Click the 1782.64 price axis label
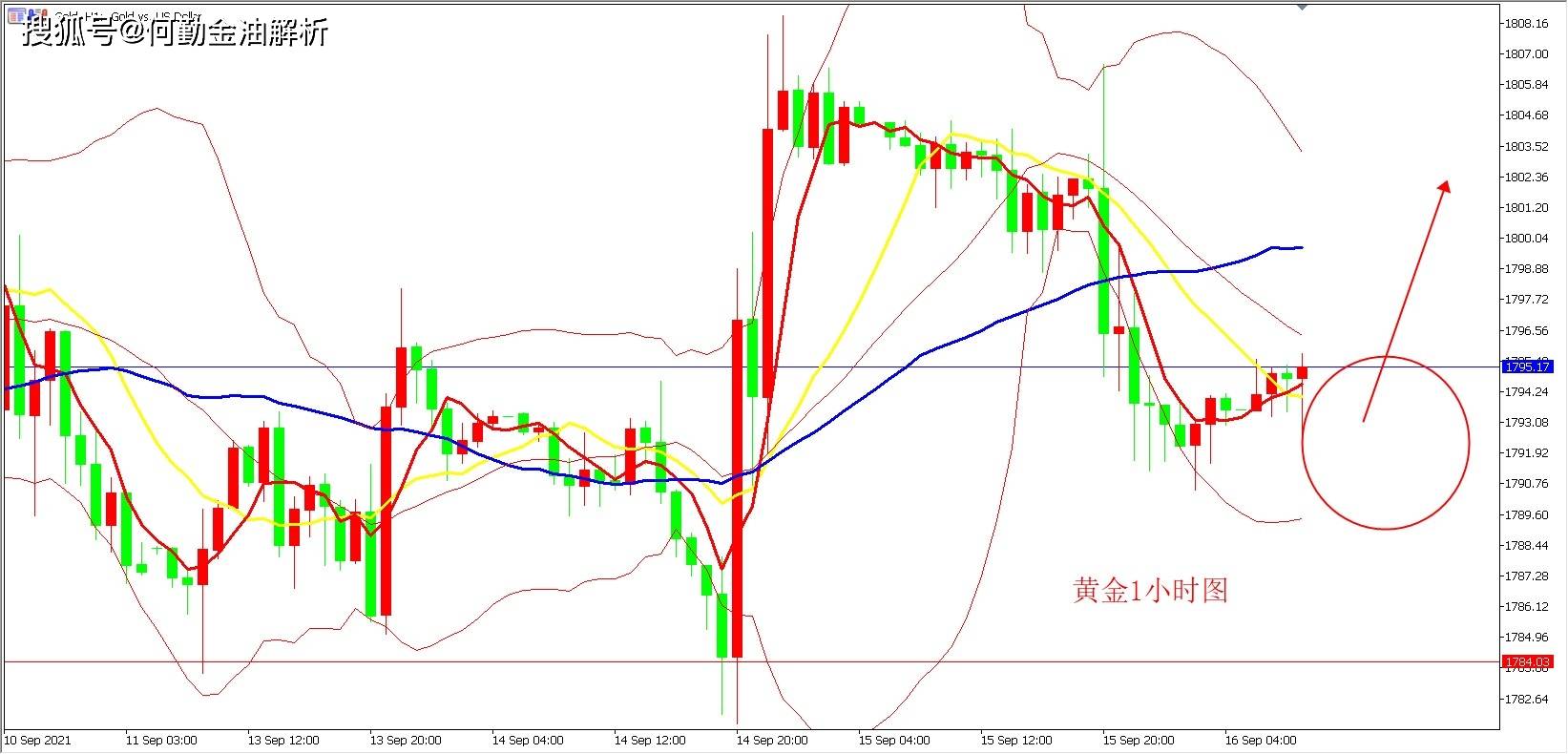The image size is (1568, 754). [x=1527, y=699]
